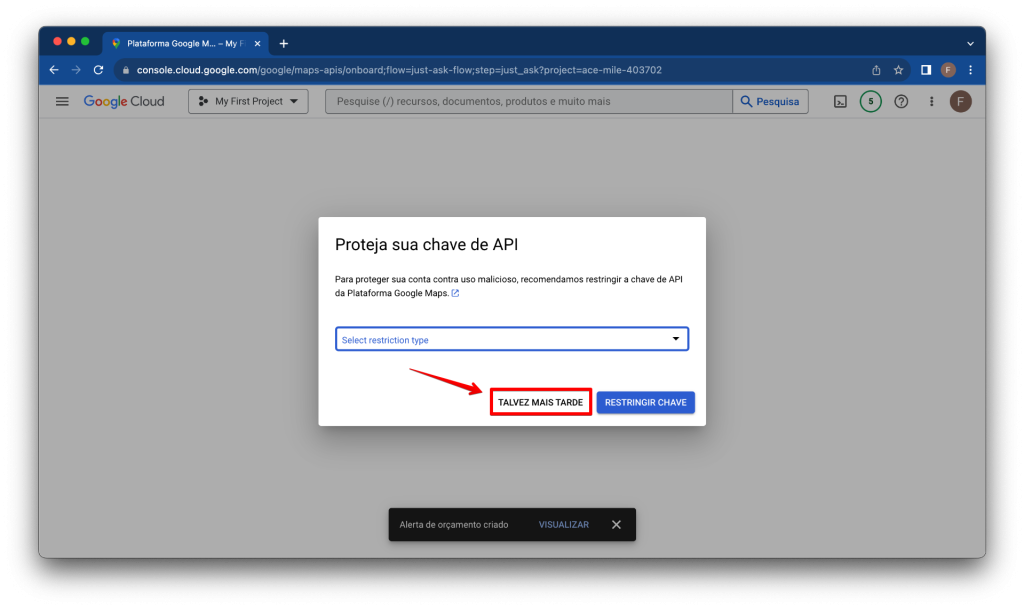Open the Google account avatar F
This screenshot has width=1024, height=609.
[961, 101]
